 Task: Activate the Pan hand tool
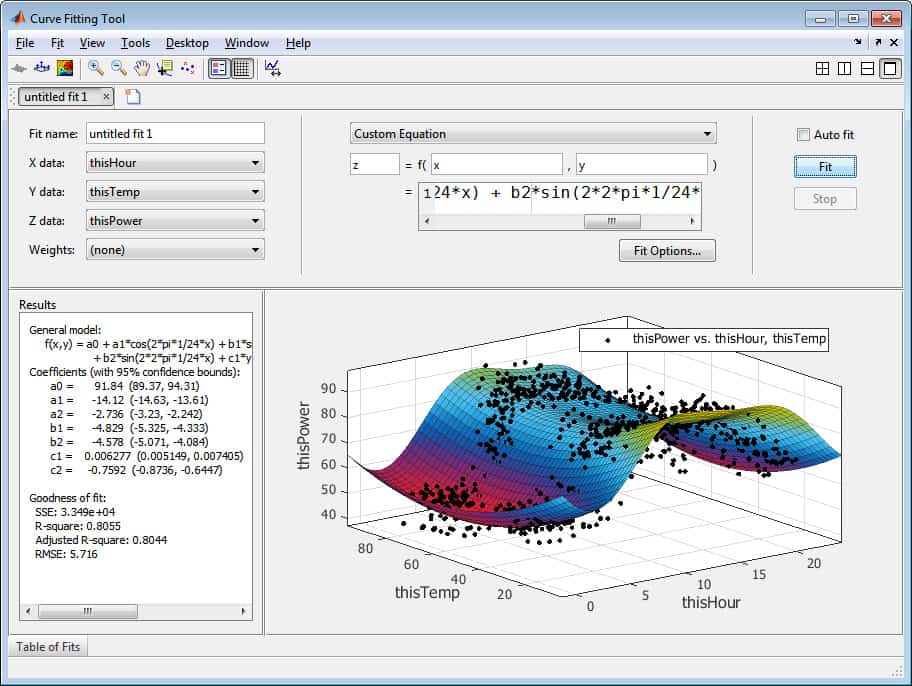[x=141, y=68]
